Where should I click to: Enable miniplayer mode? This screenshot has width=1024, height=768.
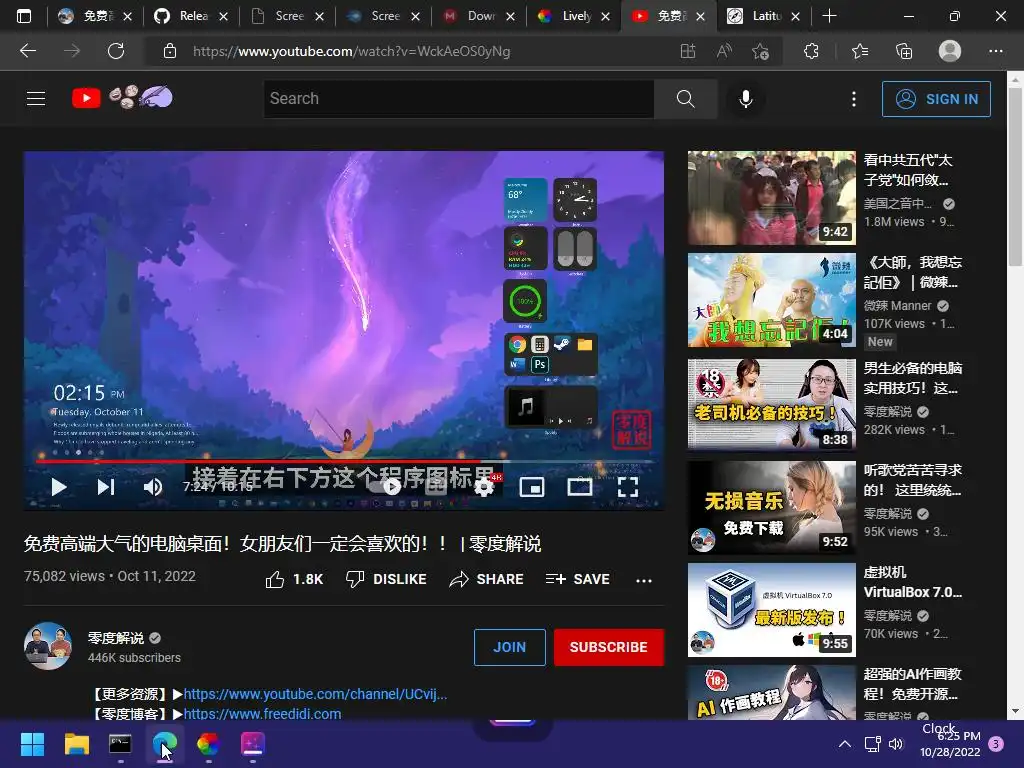532,487
